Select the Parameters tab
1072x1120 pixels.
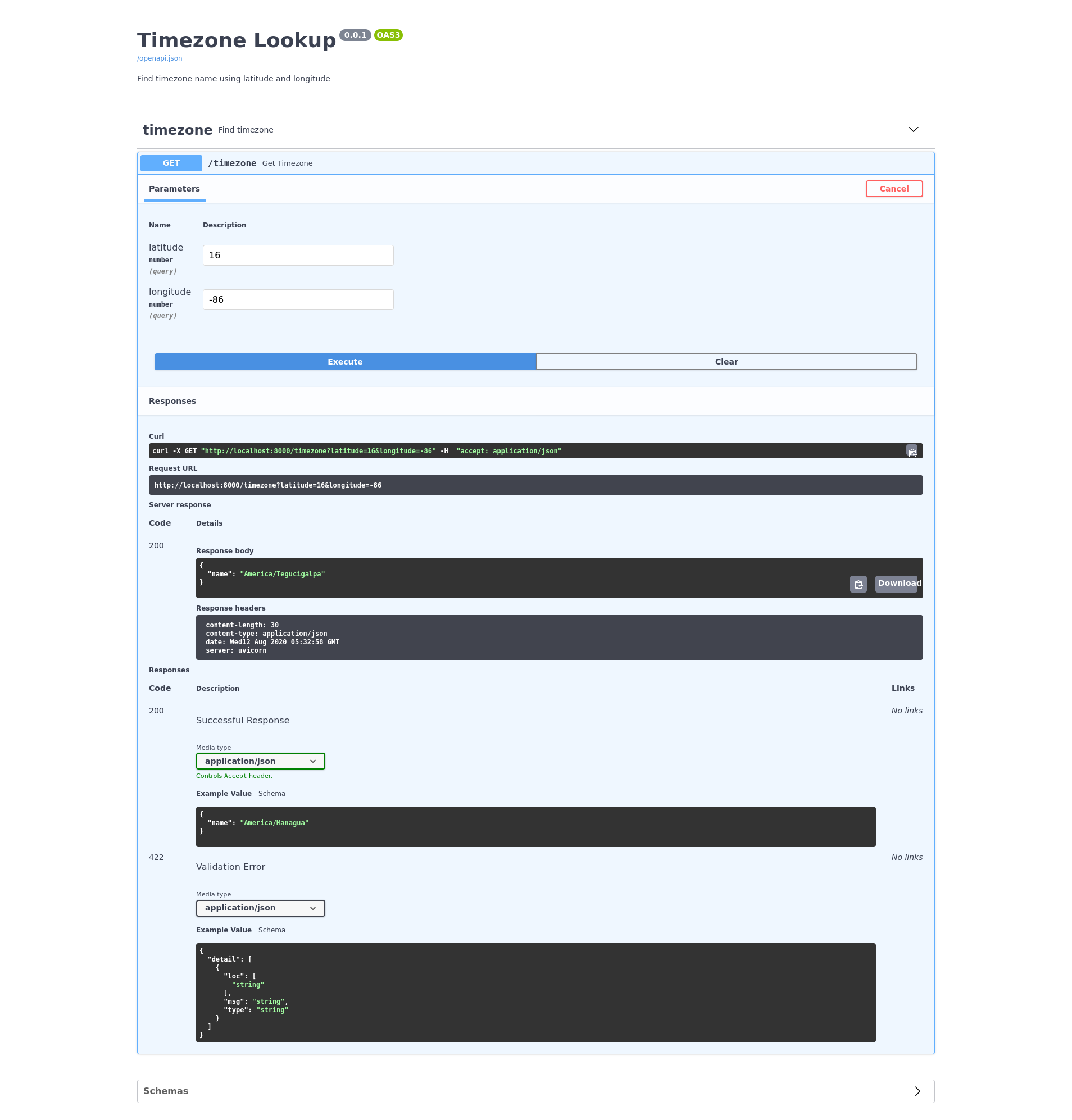pyautogui.click(x=174, y=189)
